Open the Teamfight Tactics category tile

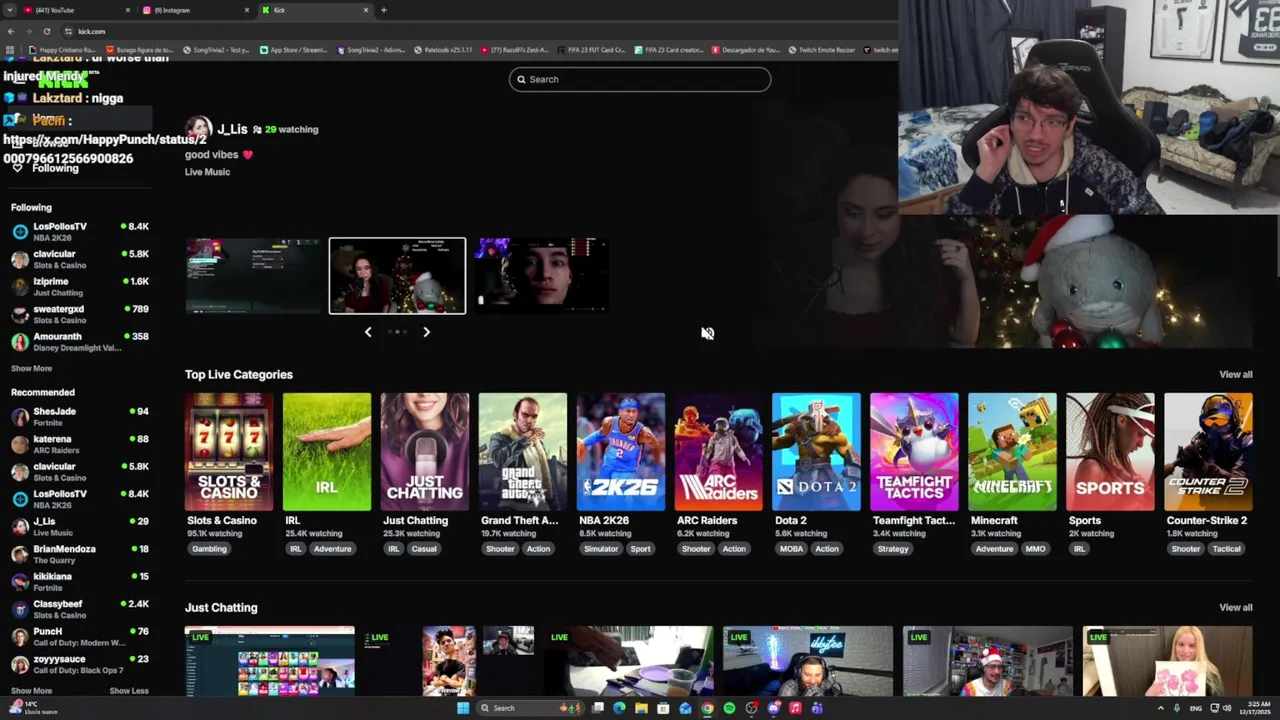(x=914, y=452)
